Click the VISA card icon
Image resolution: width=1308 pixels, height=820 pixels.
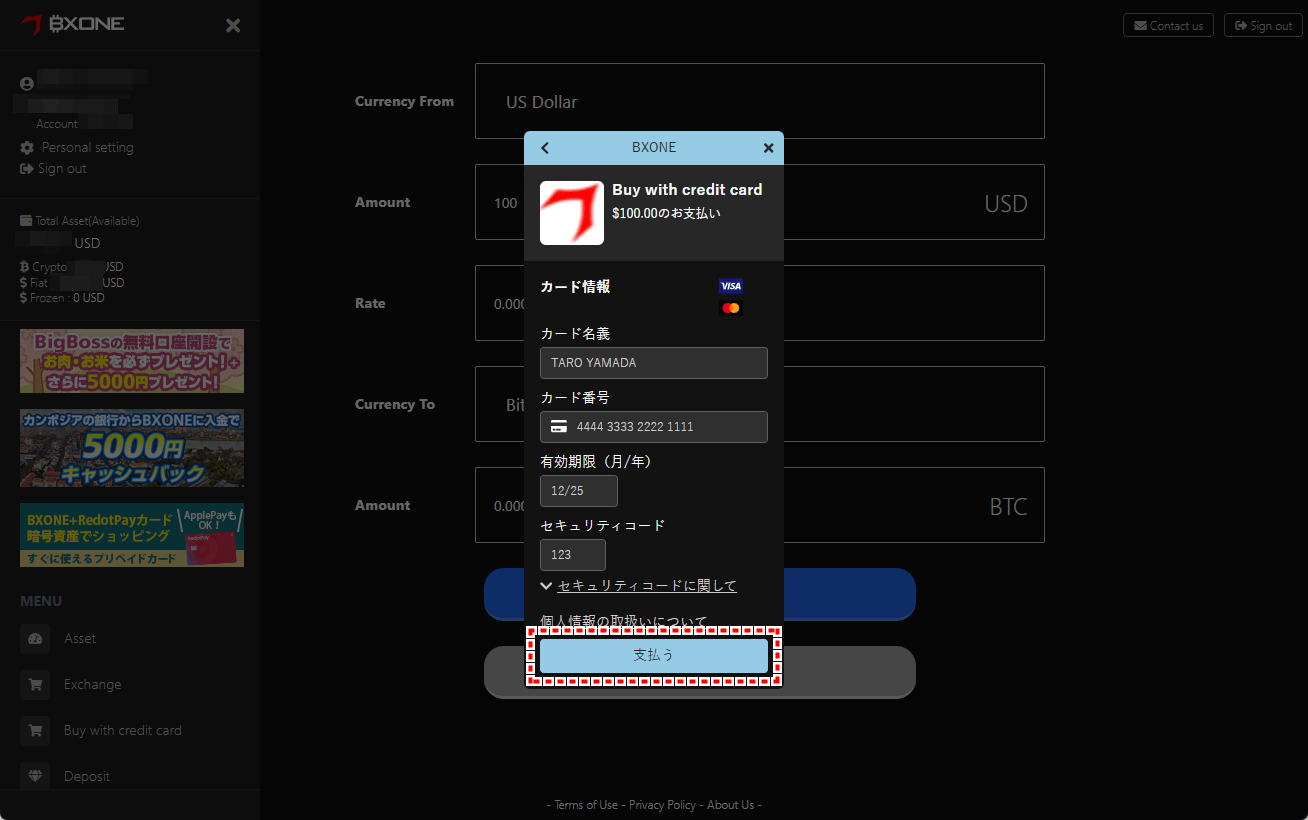coord(731,286)
